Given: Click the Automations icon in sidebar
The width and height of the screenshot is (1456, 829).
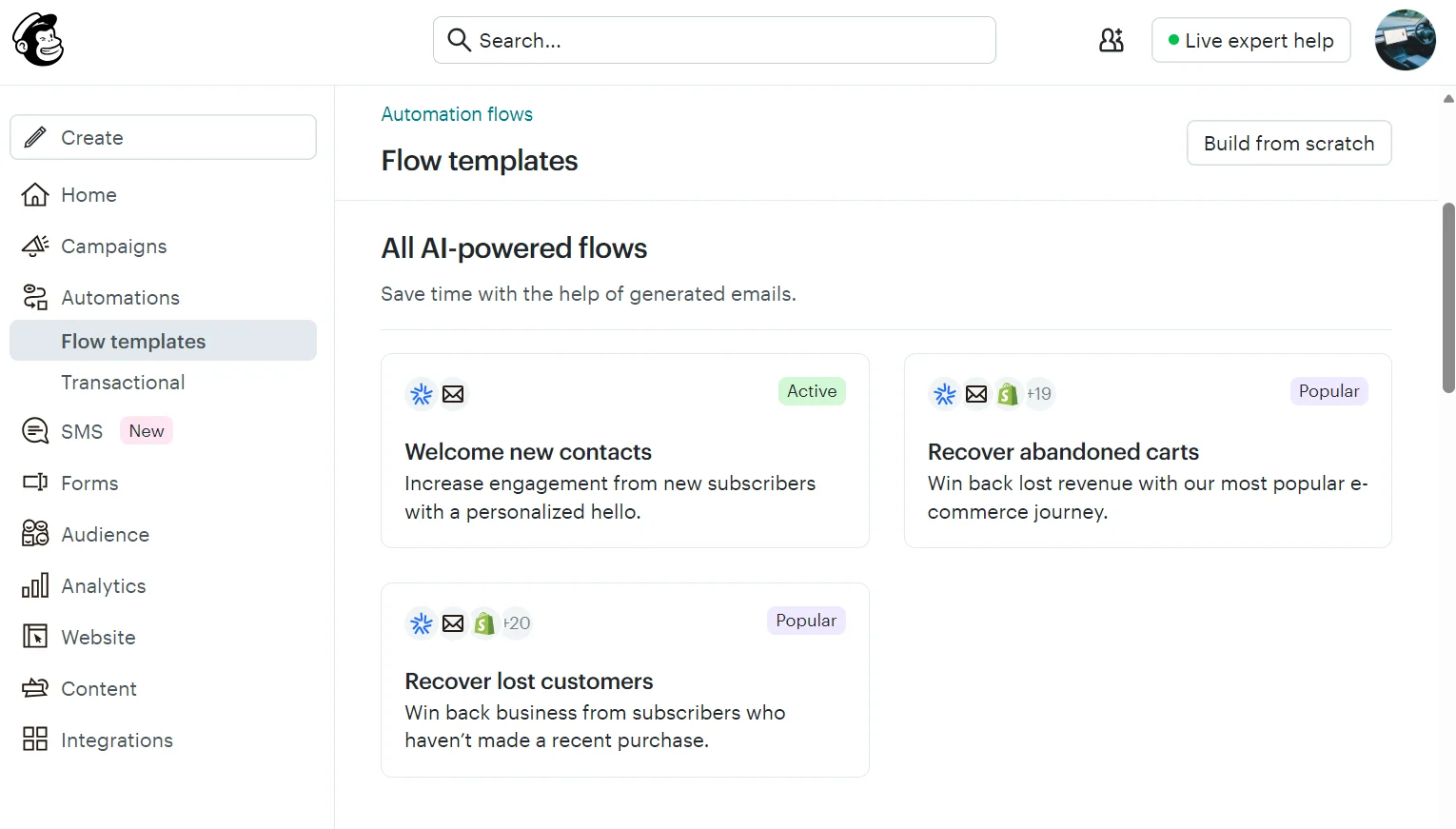Looking at the screenshot, I should 35,297.
